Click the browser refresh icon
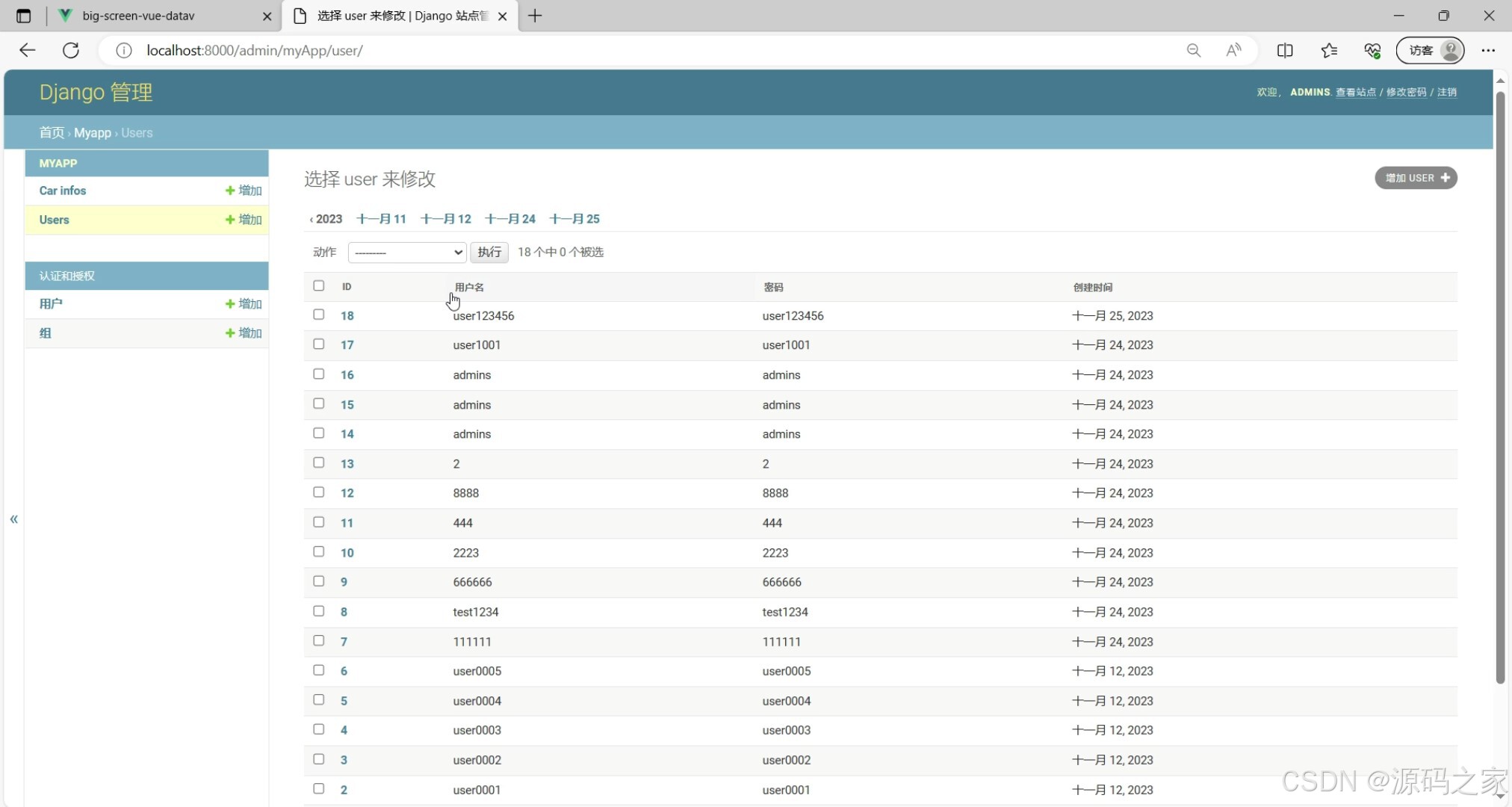The height and width of the screenshot is (807, 1512). point(71,50)
